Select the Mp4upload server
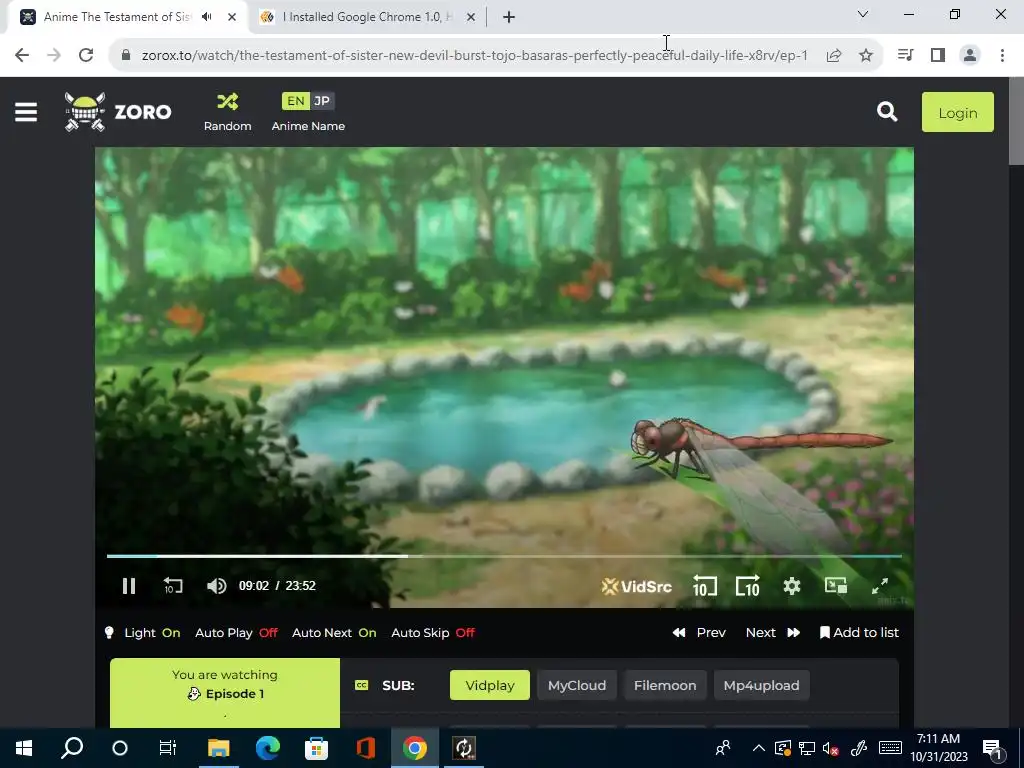This screenshot has height=768, width=1024. tap(761, 685)
